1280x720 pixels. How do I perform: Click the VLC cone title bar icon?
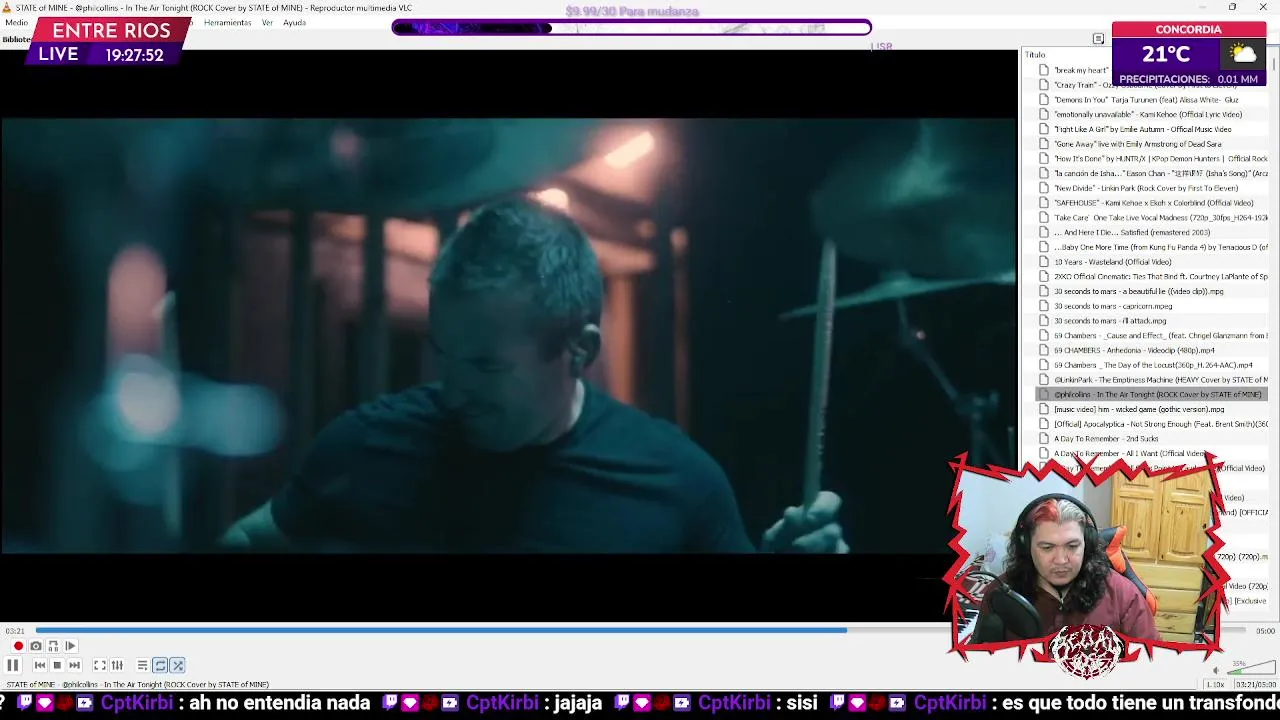[x=7, y=7]
